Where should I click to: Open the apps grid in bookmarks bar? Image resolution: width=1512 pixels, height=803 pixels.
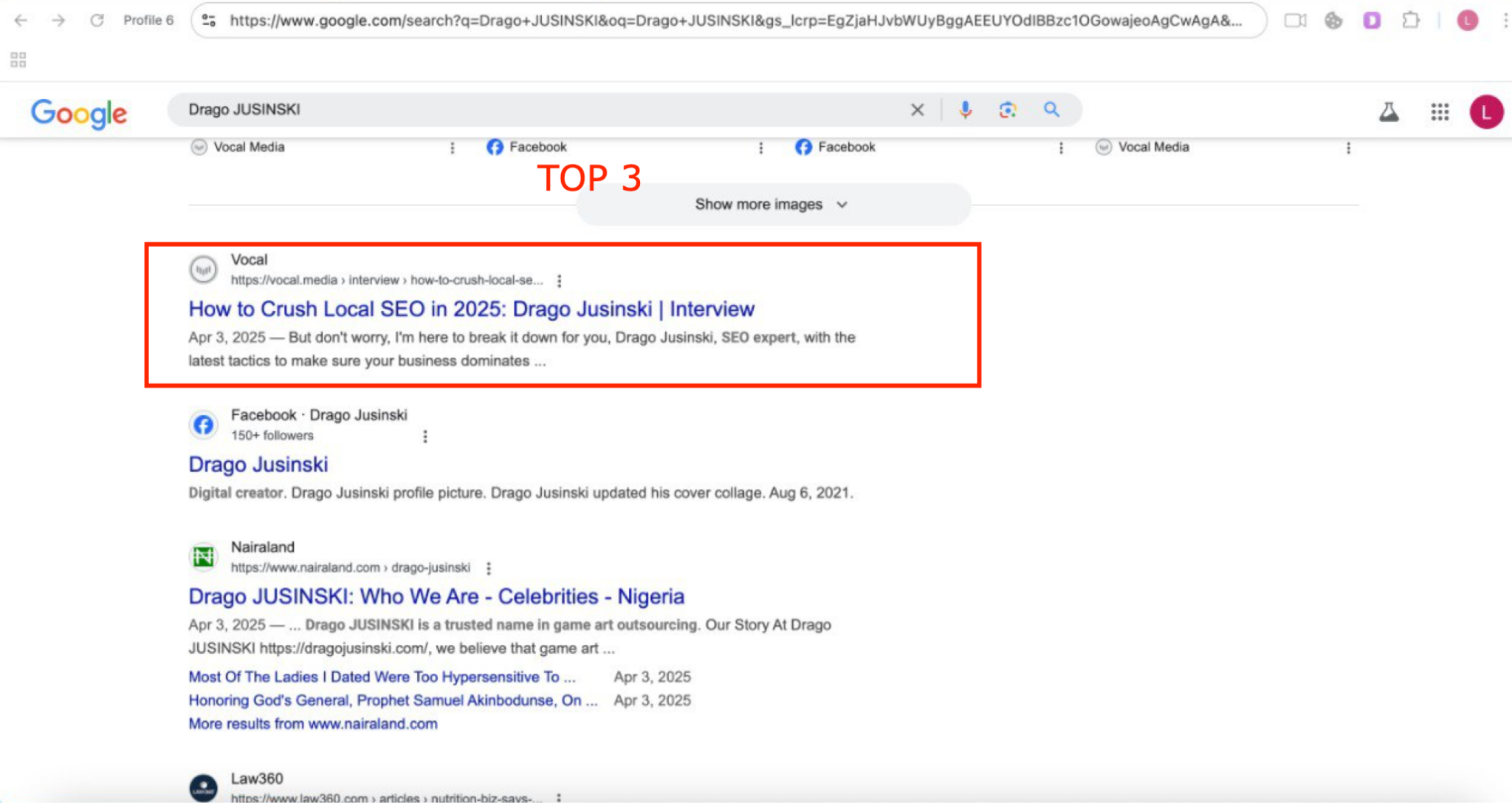pos(18,60)
